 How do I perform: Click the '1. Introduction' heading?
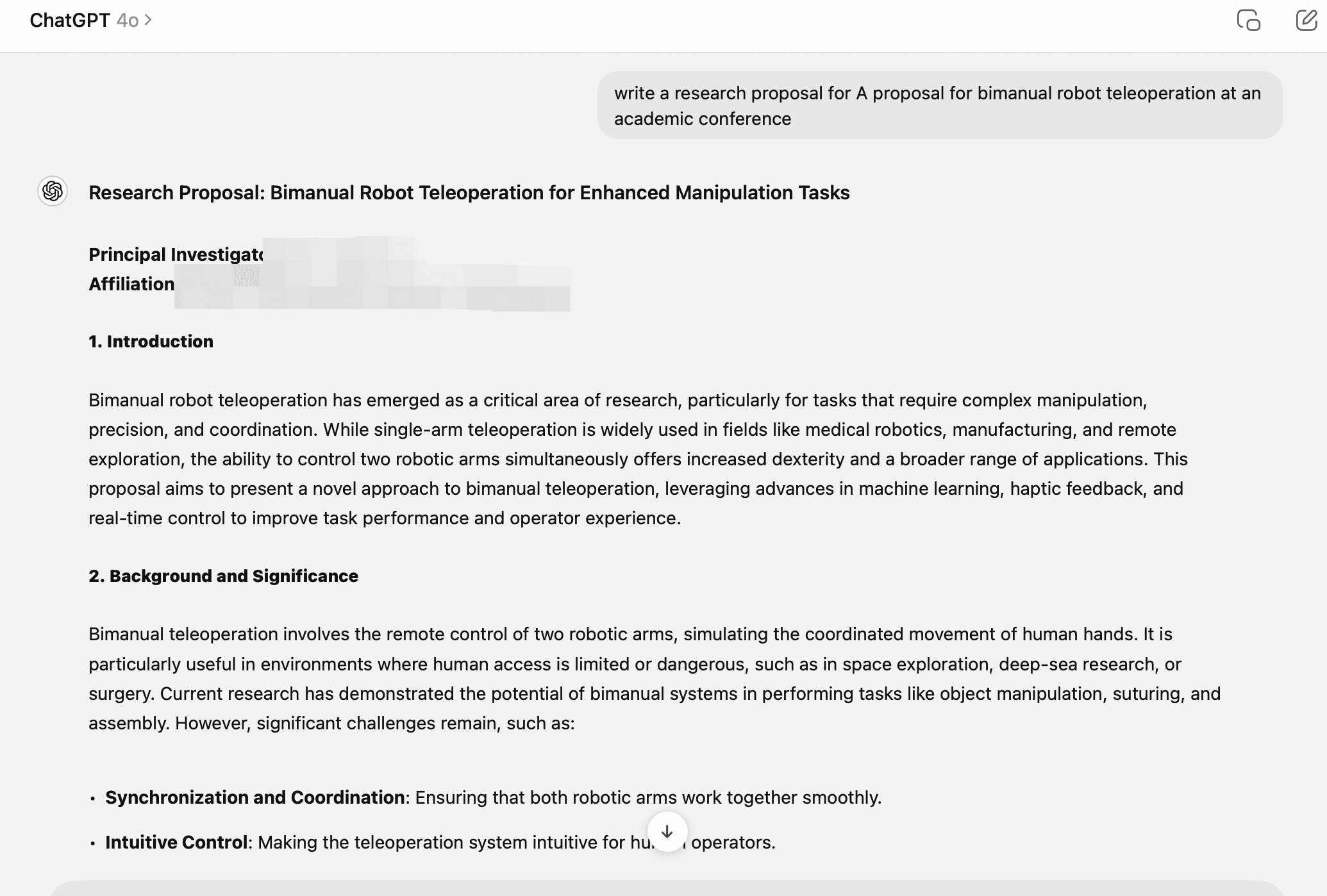(151, 342)
